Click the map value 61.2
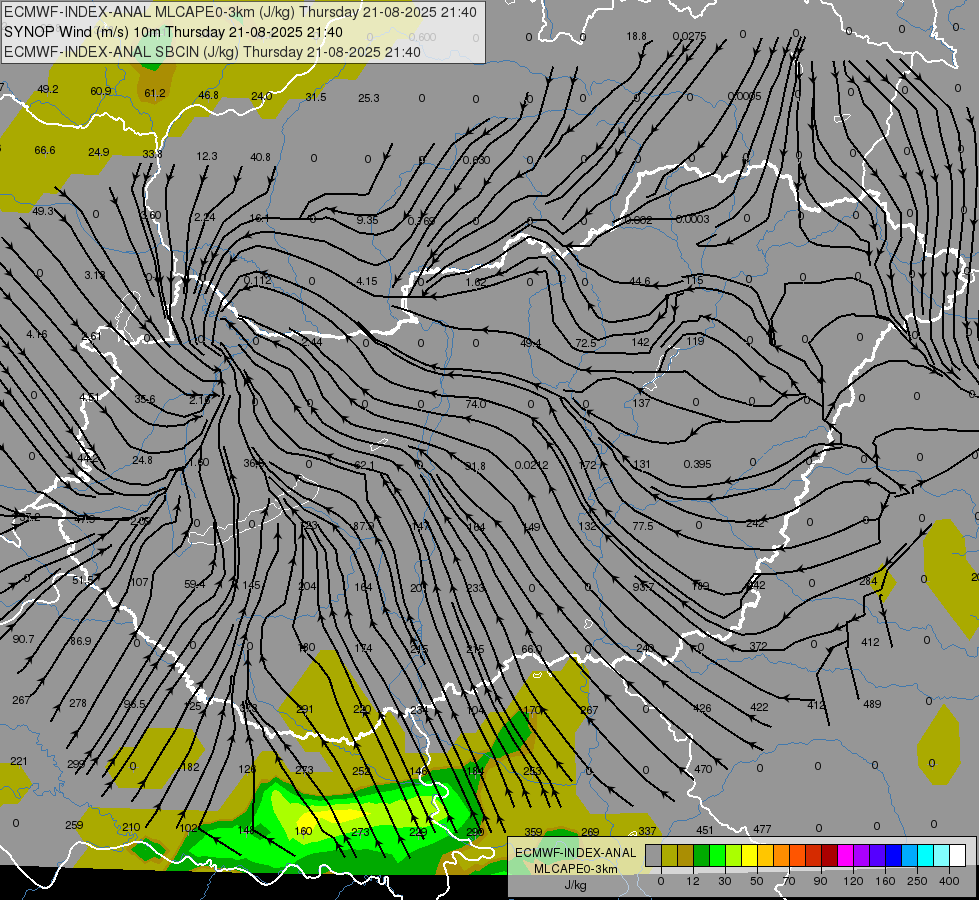 (155, 93)
